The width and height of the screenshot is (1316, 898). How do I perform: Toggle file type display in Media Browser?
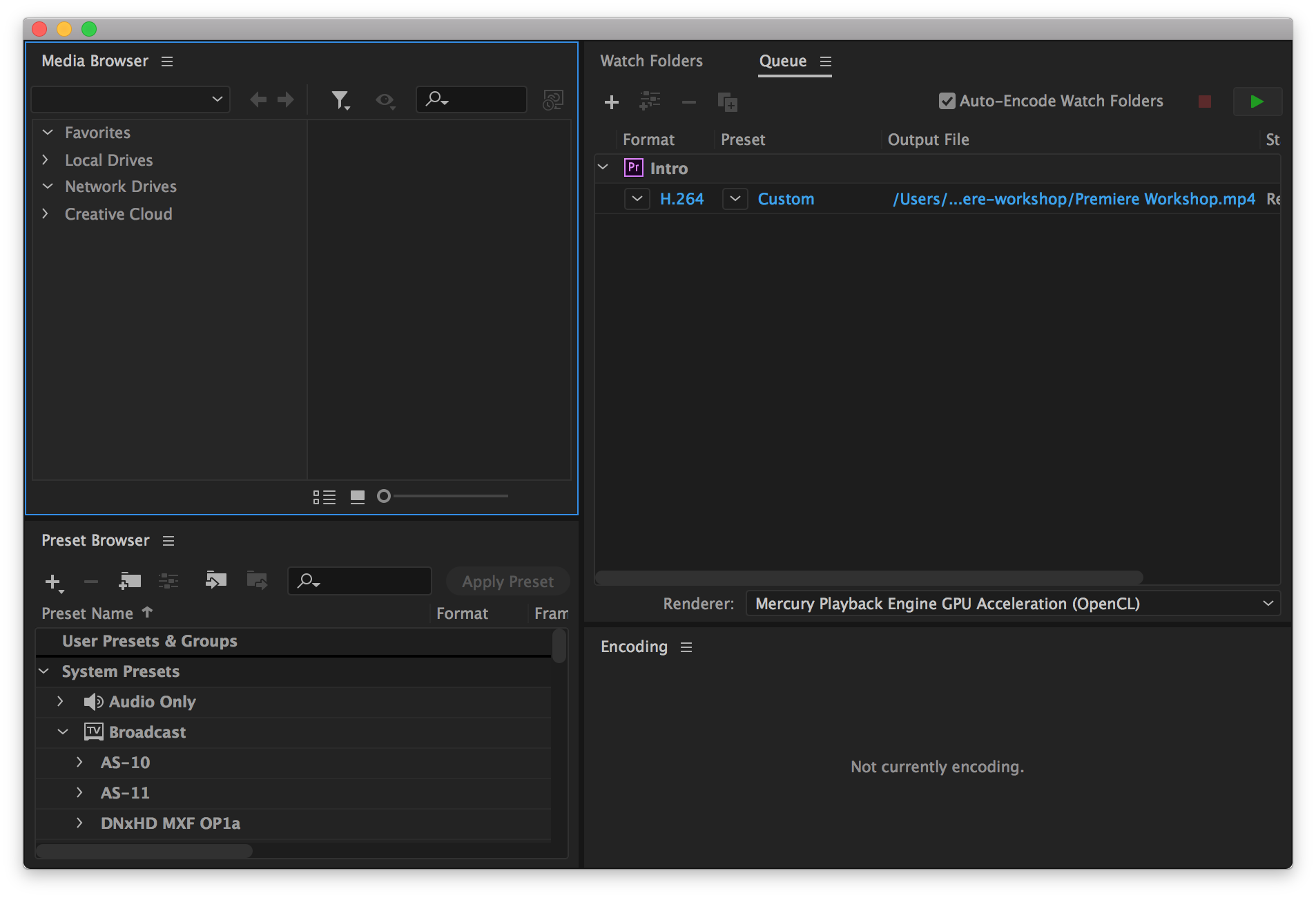click(x=385, y=99)
